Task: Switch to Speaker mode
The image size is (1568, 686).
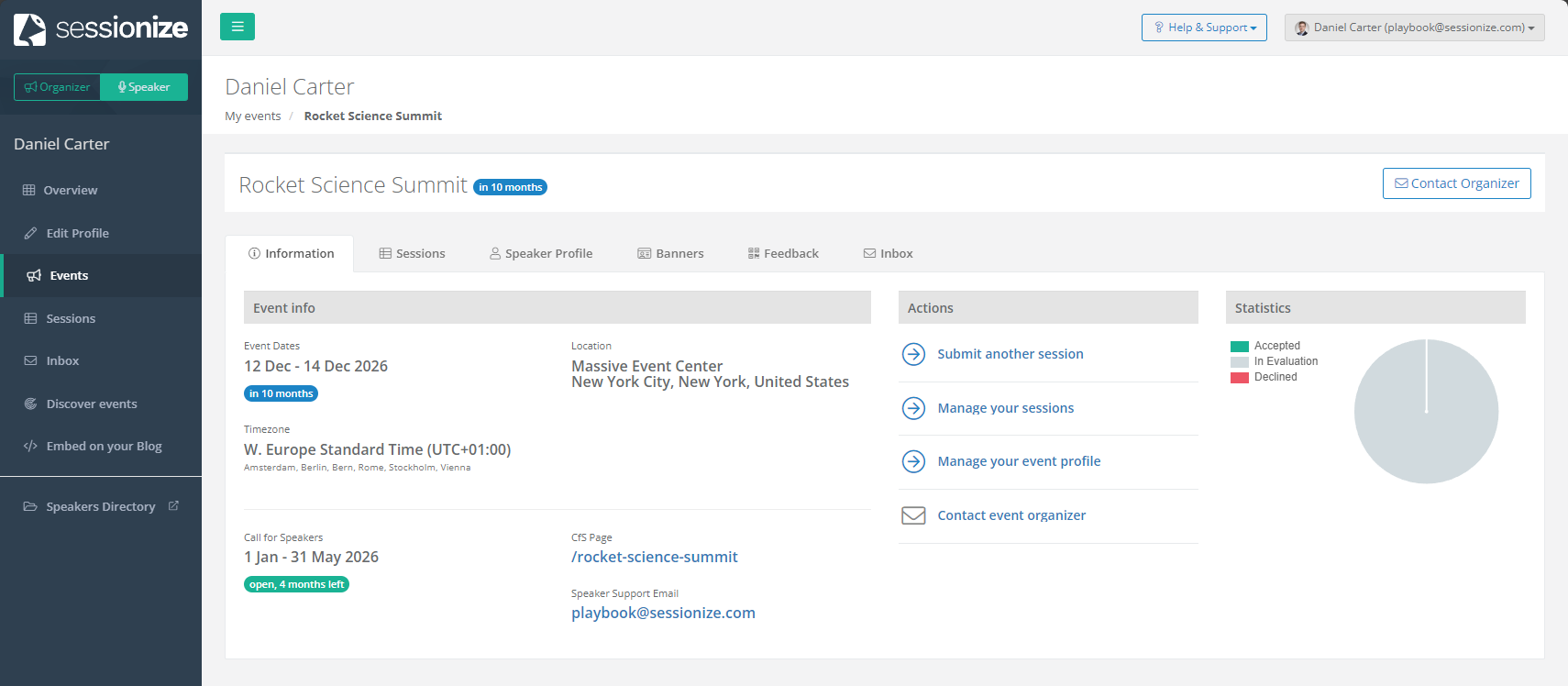Action: [x=144, y=87]
